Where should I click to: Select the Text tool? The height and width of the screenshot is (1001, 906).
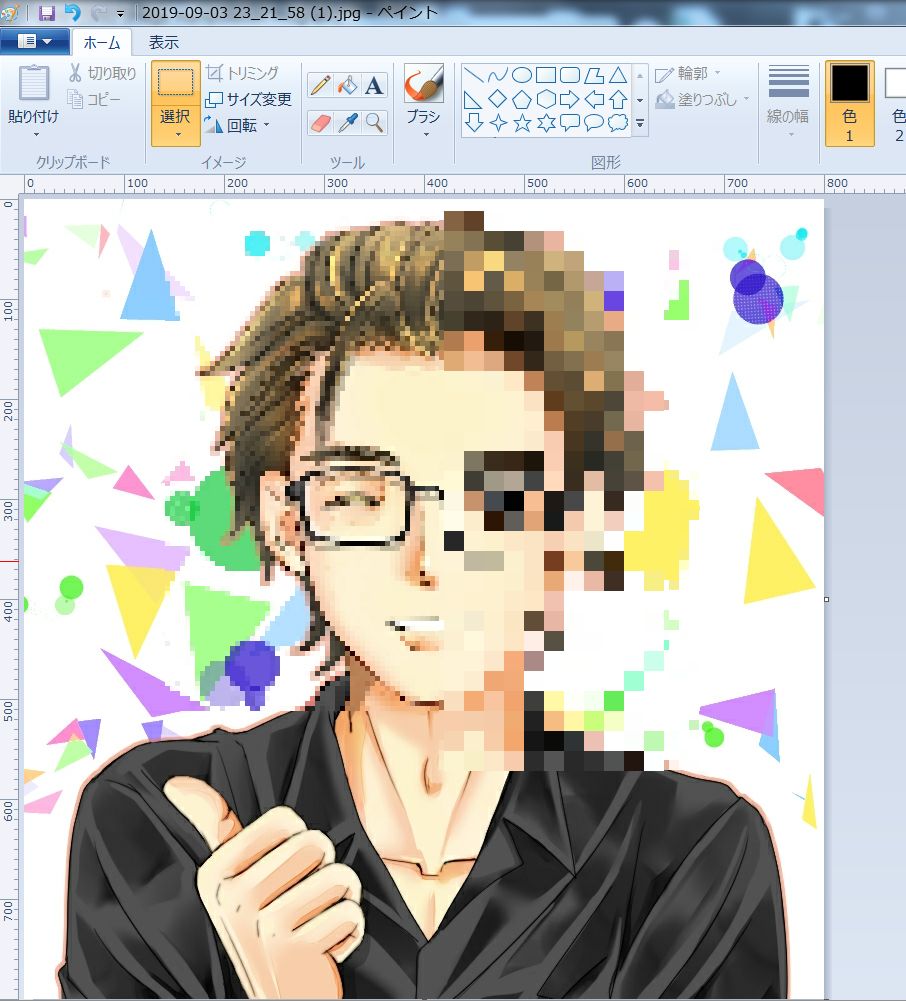click(x=374, y=85)
